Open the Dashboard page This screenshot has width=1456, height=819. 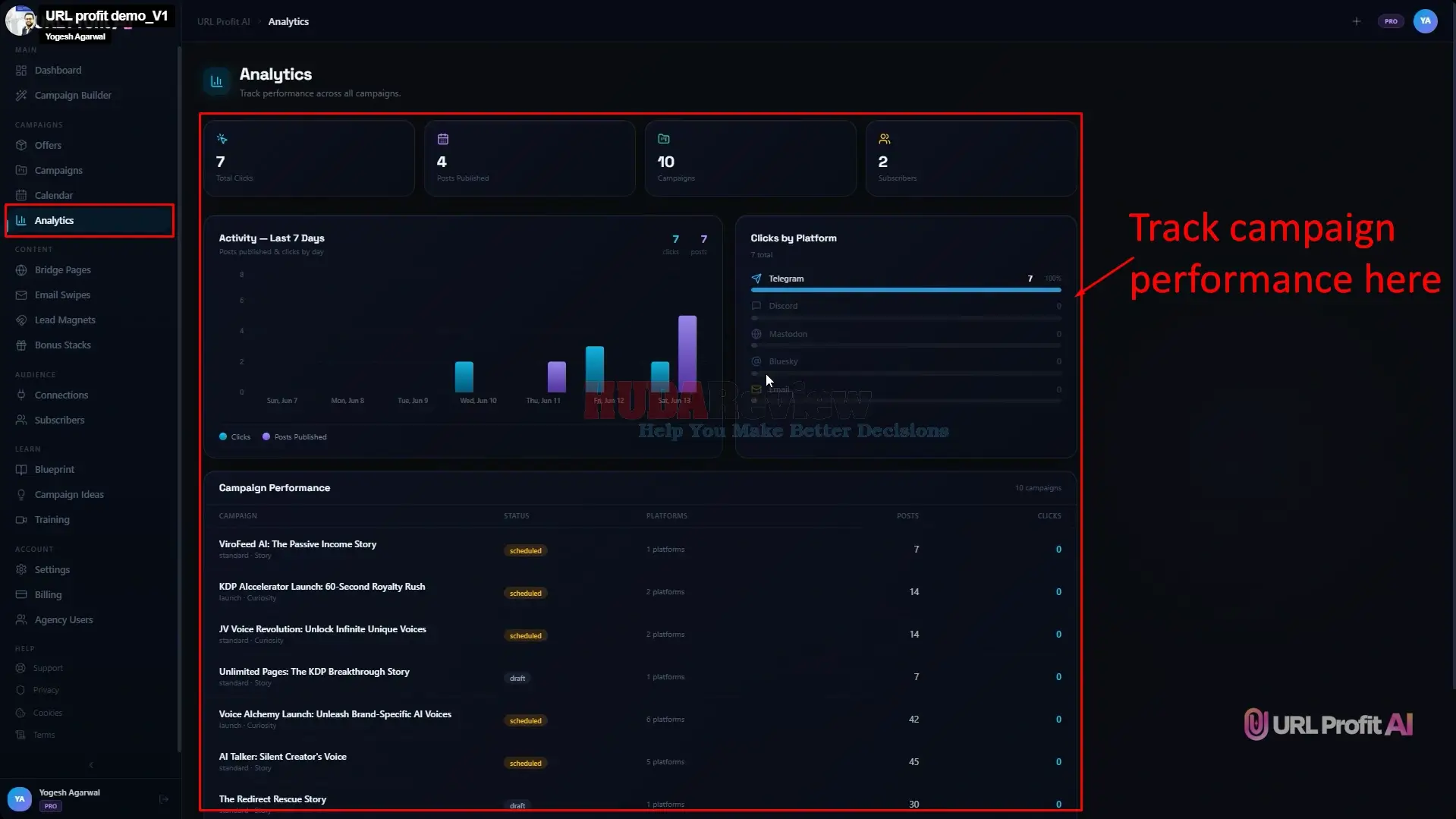[58, 71]
